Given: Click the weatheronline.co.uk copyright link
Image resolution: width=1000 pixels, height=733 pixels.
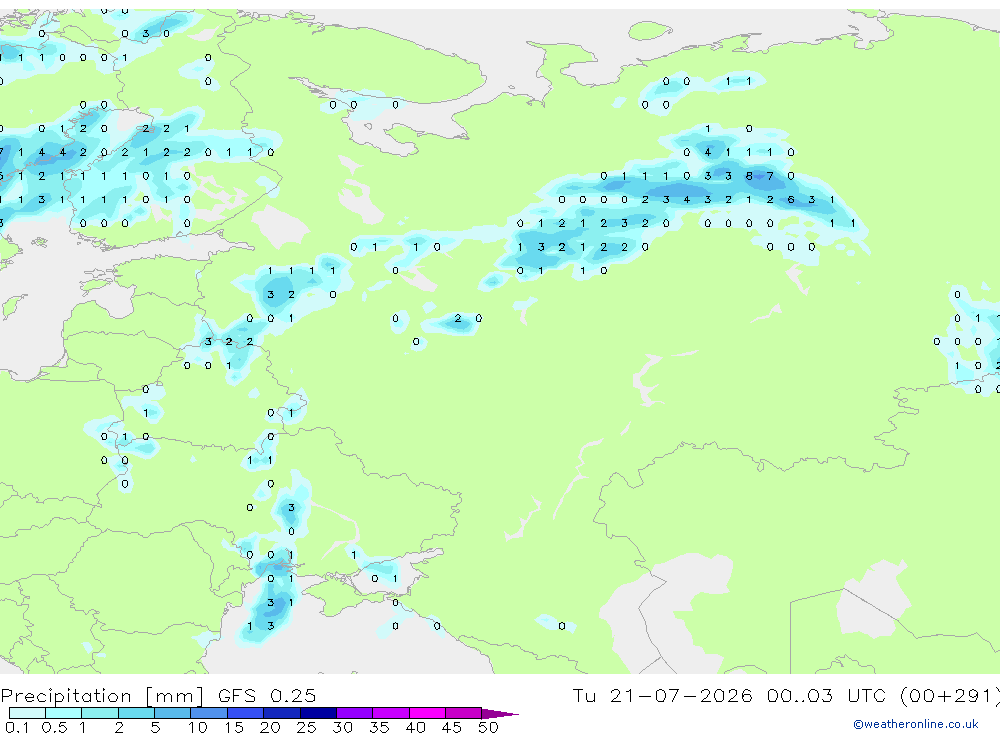Looking at the screenshot, I should 916,724.
